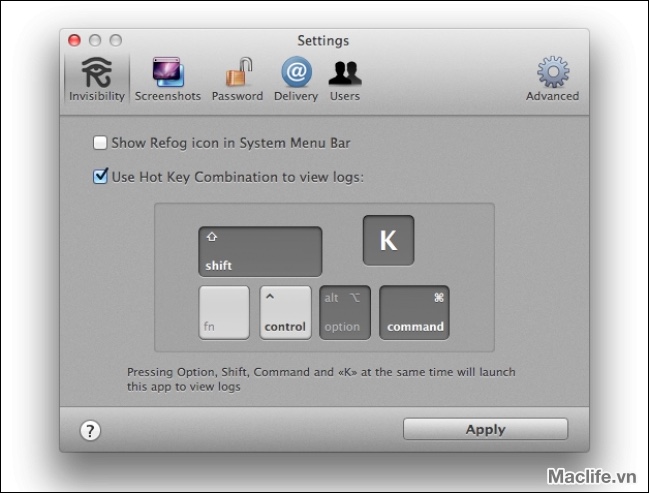Viewport: 649px width, 493px height.
Task: Click the hotkey description text 'Pressing Option, Shift, Command'
Action: 321,379
